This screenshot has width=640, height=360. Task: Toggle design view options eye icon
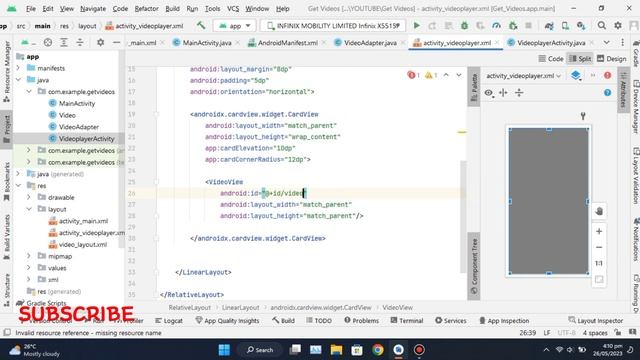tap(489, 93)
